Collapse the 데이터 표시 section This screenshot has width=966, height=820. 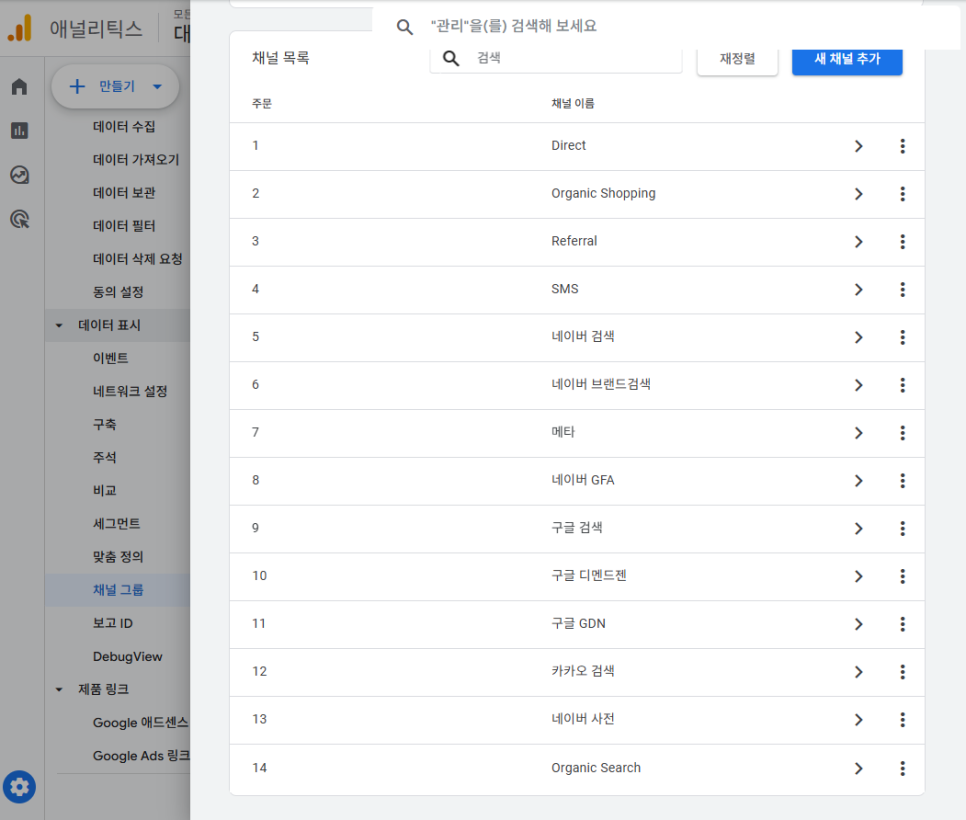[x=59, y=325]
